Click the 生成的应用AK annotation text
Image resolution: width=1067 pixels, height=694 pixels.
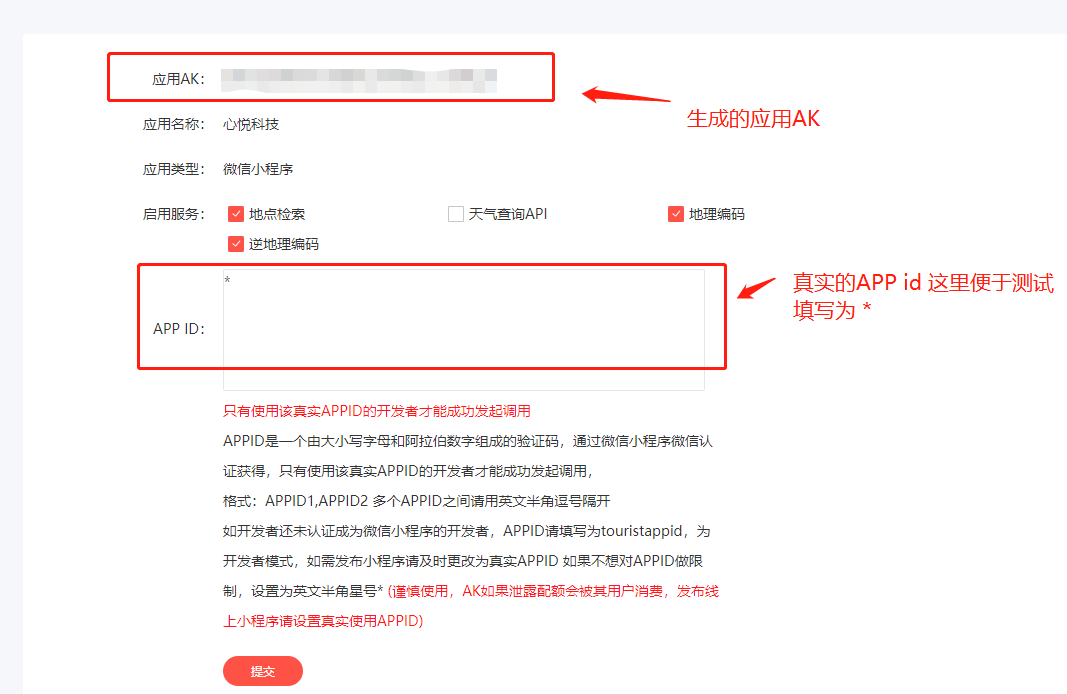pyautogui.click(x=753, y=119)
